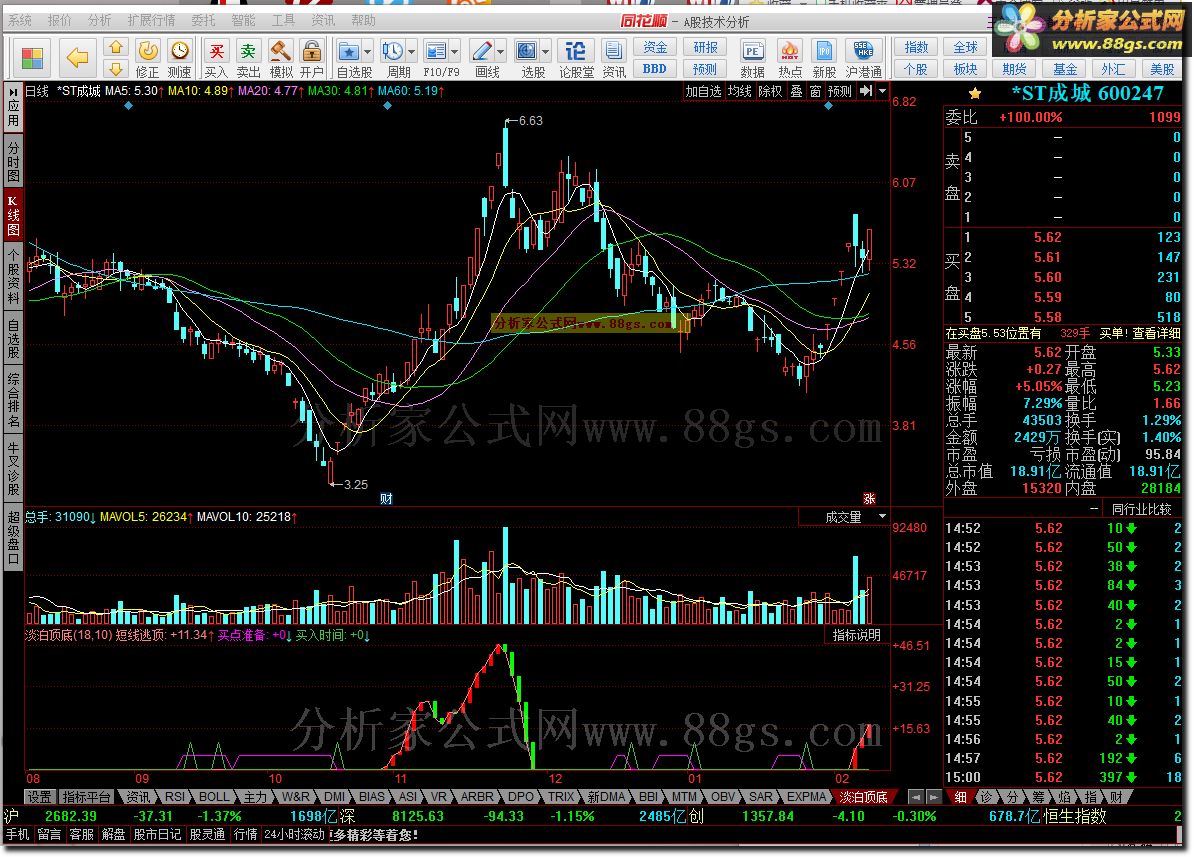Open the 设置 settings button at bottom
The image size is (1194, 857).
tap(40, 797)
